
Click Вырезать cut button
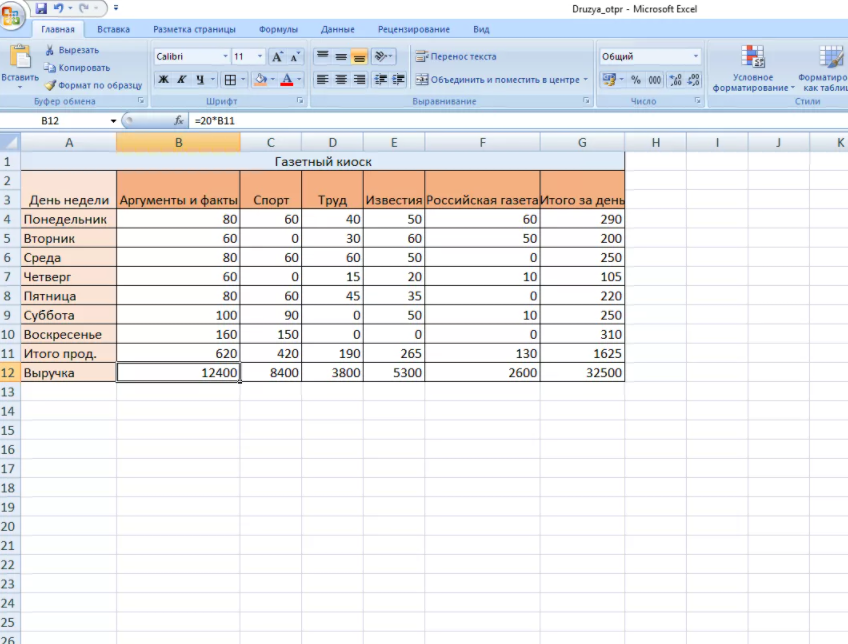click(x=72, y=50)
